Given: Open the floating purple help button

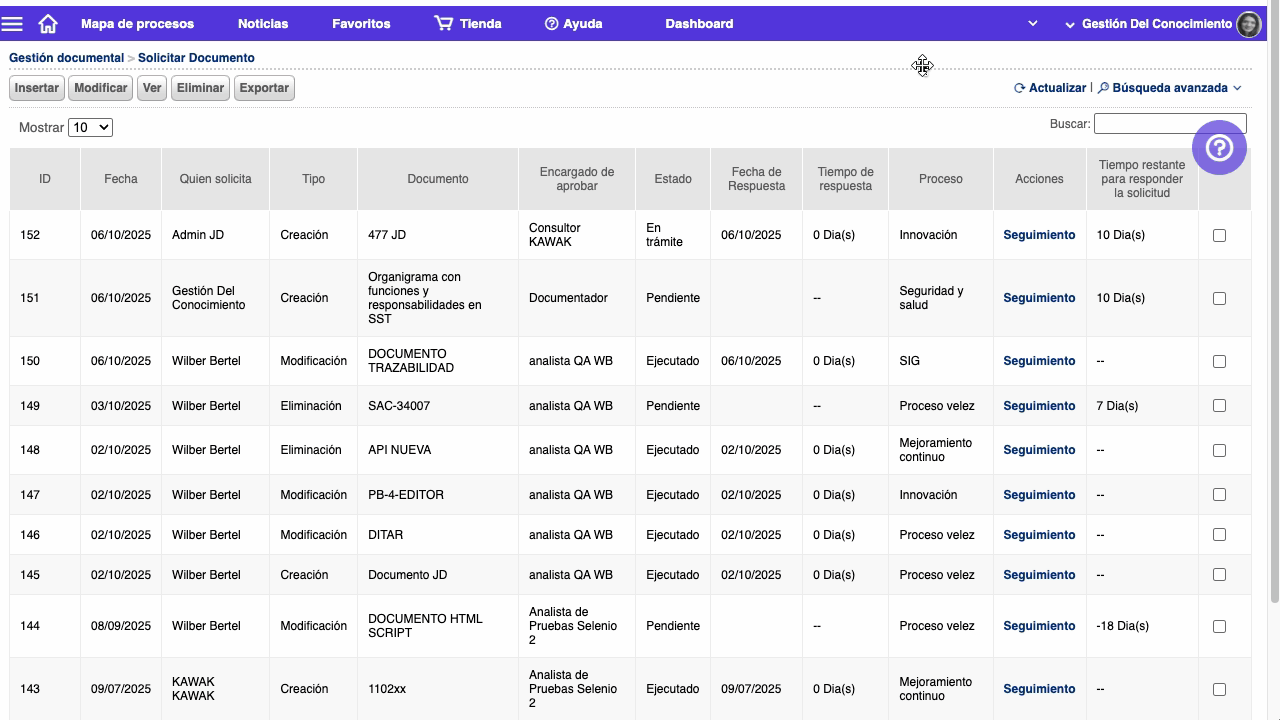Looking at the screenshot, I should tap(1219, 147).
